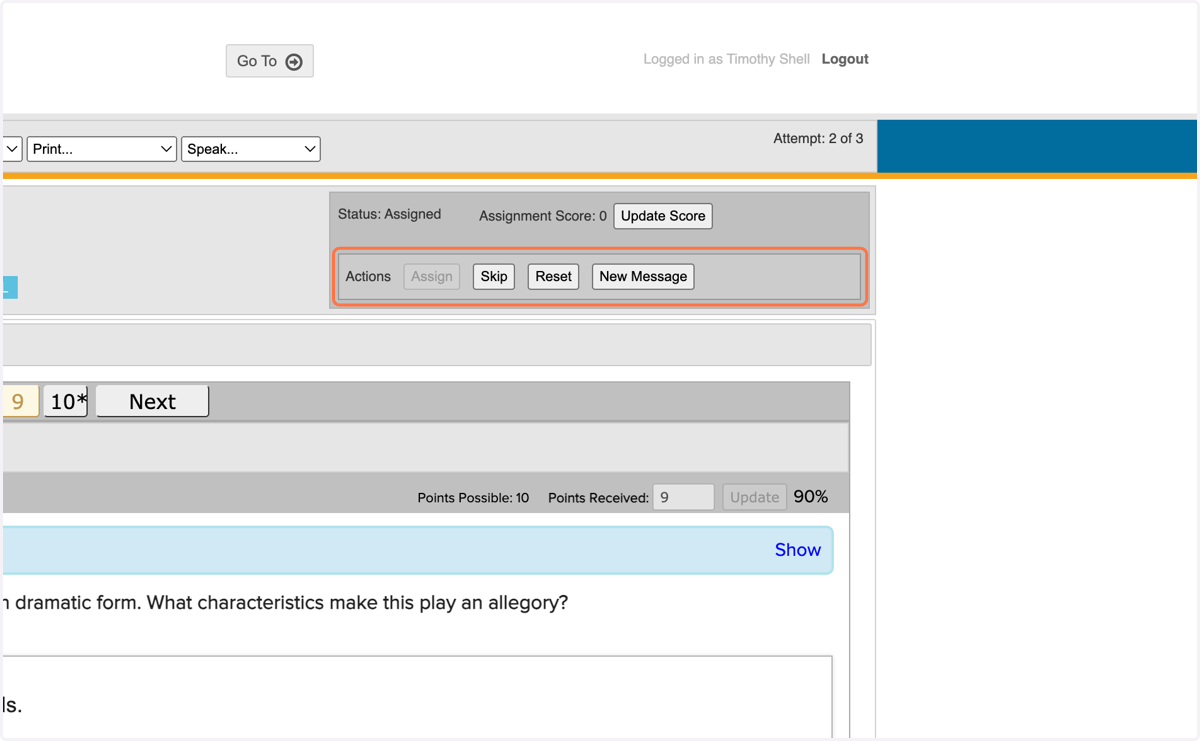
Task: Click the arrow icon in Go To button
Action: point(294,62)
